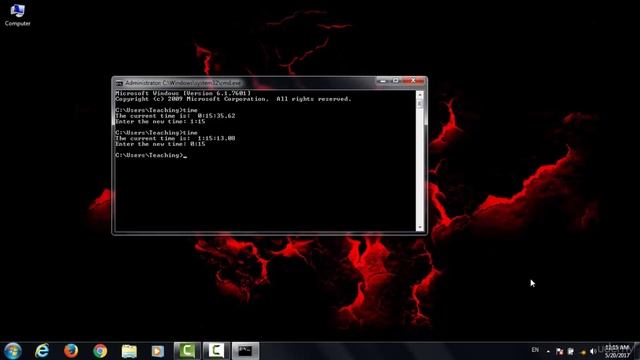Image resolution: width=640 pixels, height=360 pixels.
Task: Click the last C:\Users\Teaching> prompt line
Action: pos(151,156)
